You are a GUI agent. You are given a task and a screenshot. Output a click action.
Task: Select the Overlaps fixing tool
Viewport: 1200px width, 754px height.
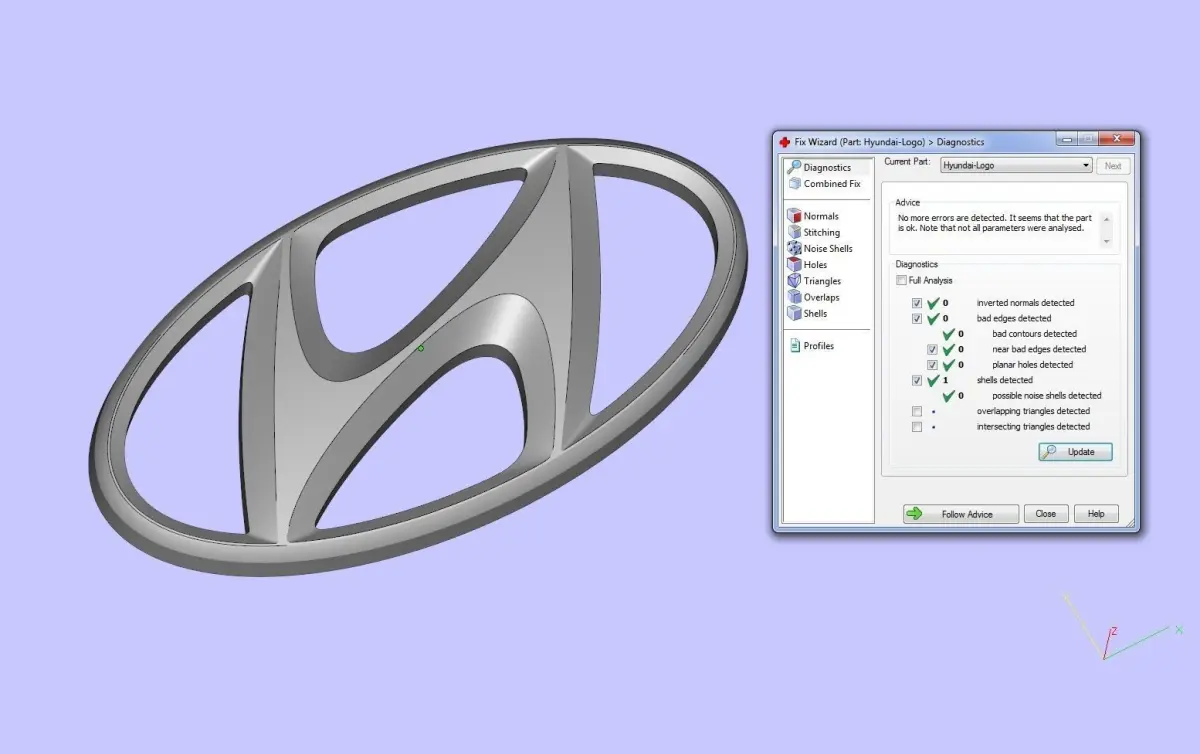tap(814, 297)
